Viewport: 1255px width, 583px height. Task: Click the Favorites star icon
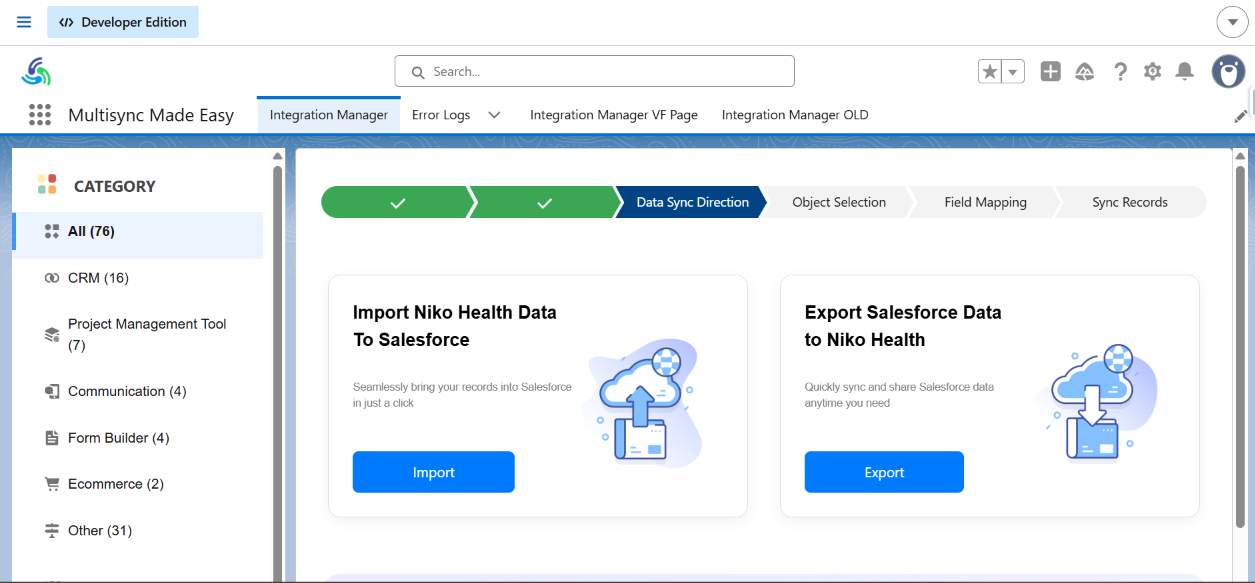click(x=990, y=71)
